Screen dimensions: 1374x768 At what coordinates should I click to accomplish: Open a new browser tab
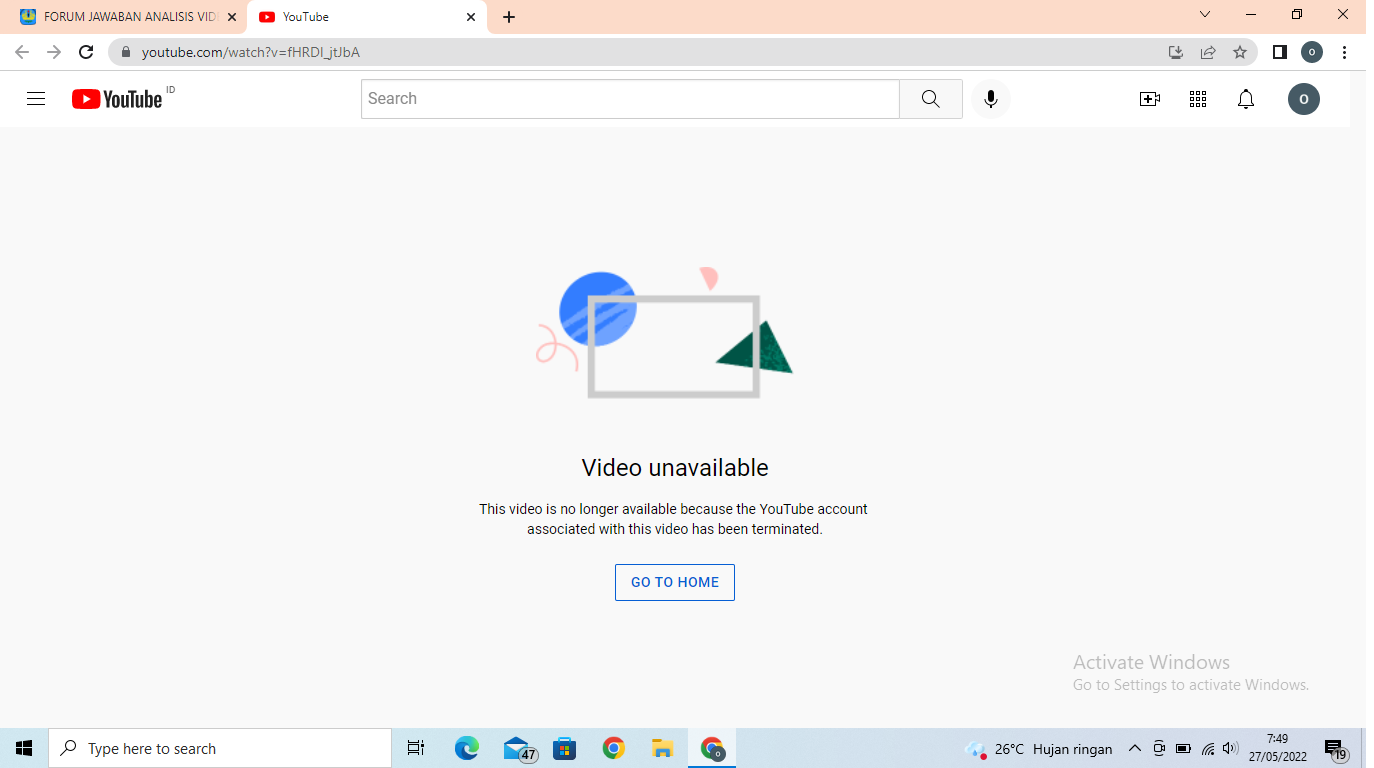click(x=509, y=17)
